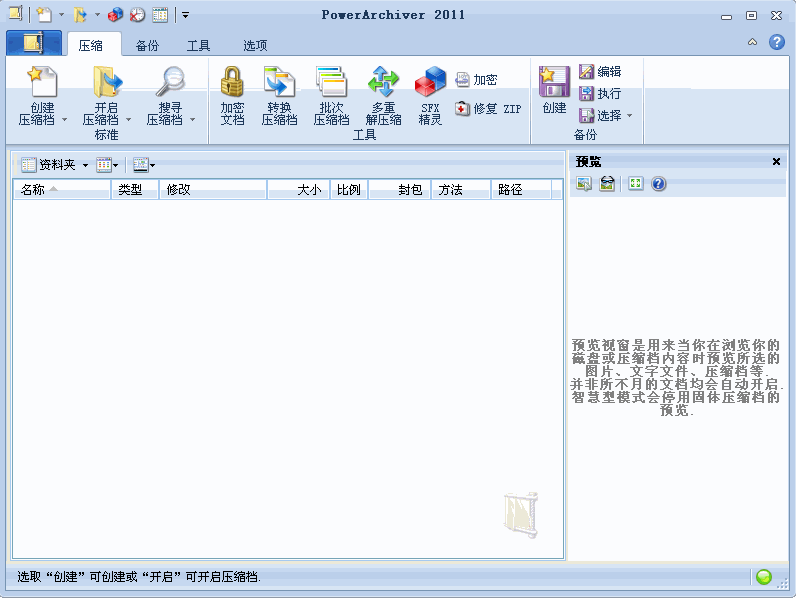This screenshot has width=796, height=598.
Task: Open the backup 选择 dropdown
Action: [606, 116]
